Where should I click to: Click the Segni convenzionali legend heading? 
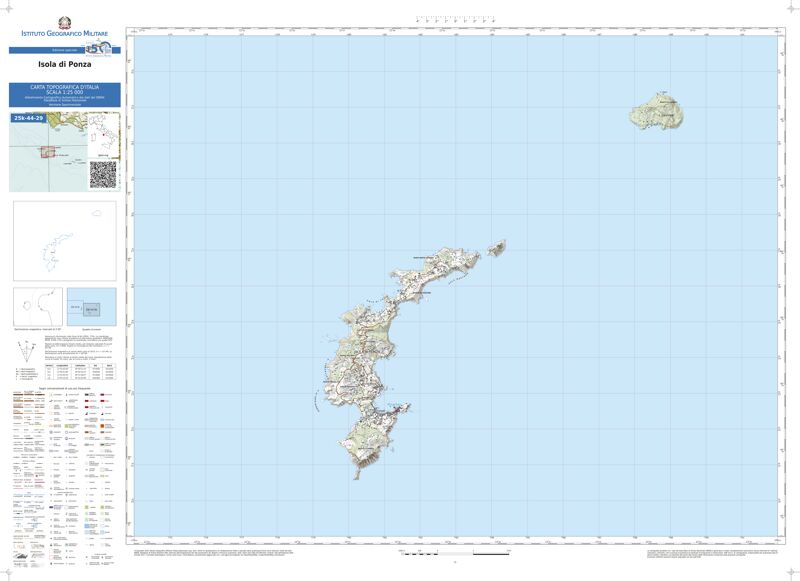tap(64, 388)
